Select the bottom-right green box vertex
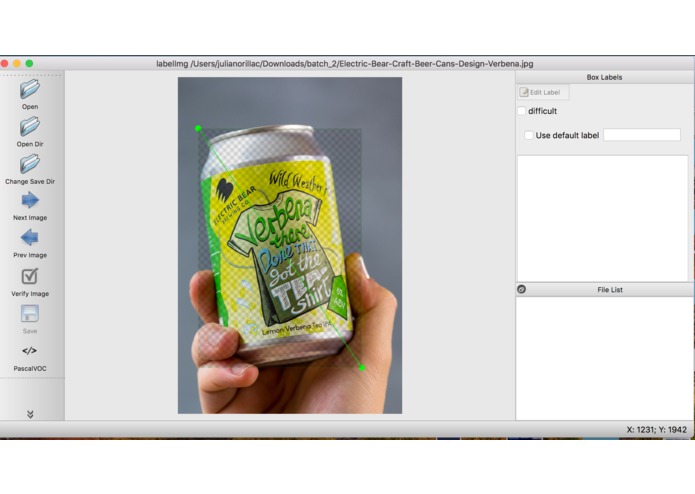The height and width of the screenshot is (494, 695). coord(362,368)
